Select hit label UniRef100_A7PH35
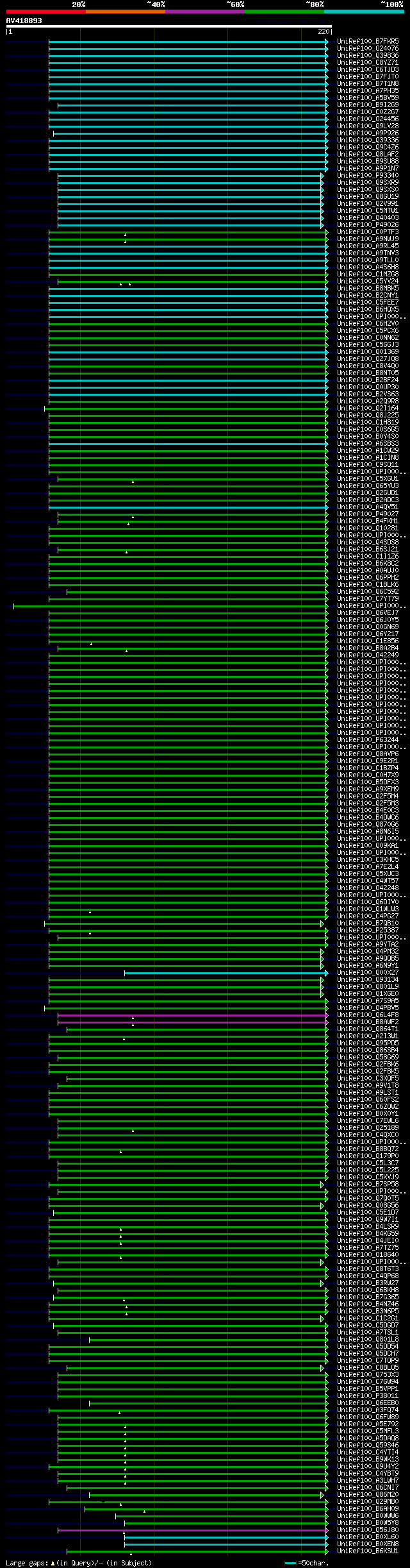 coord(368,91)
